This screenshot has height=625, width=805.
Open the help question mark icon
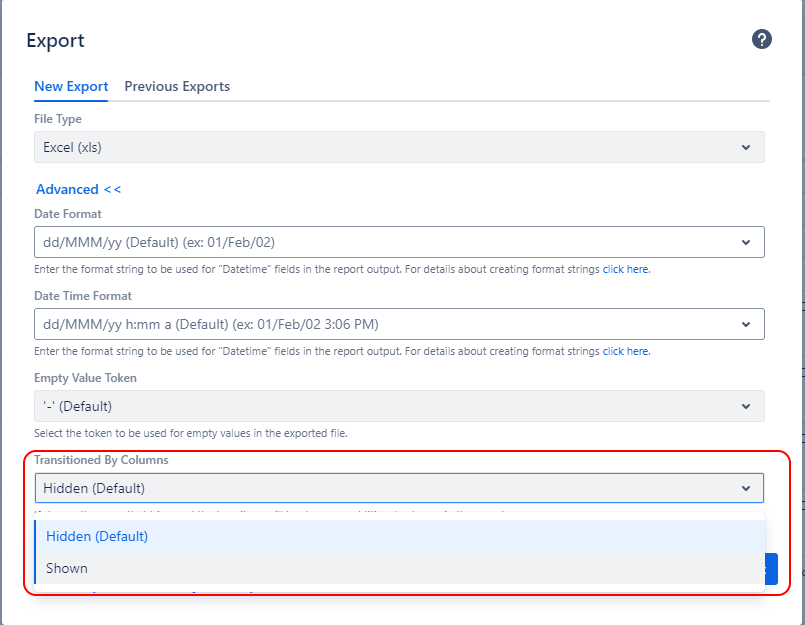coord(762,40)
